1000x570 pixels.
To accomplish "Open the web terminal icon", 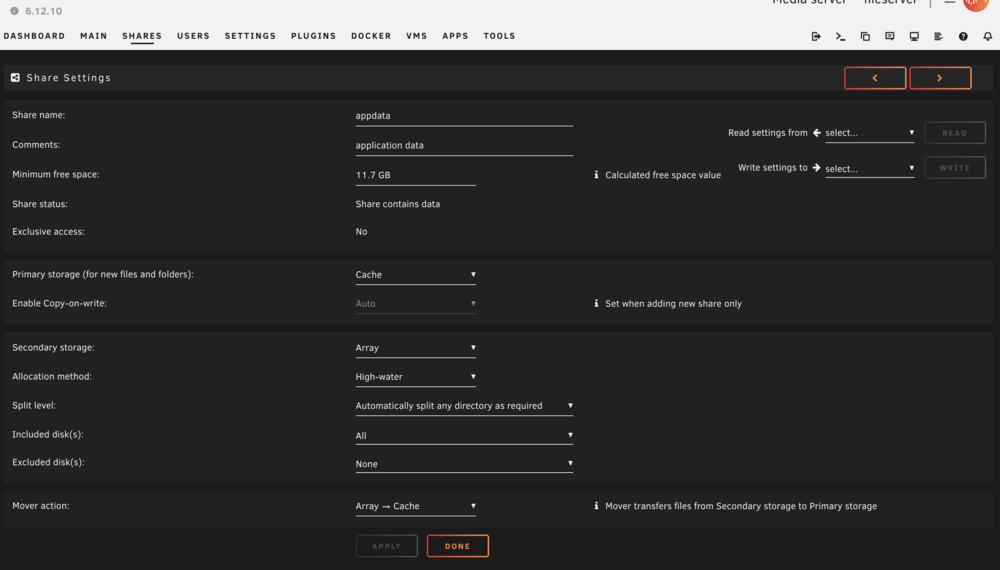I will click(x=841, y=36).
